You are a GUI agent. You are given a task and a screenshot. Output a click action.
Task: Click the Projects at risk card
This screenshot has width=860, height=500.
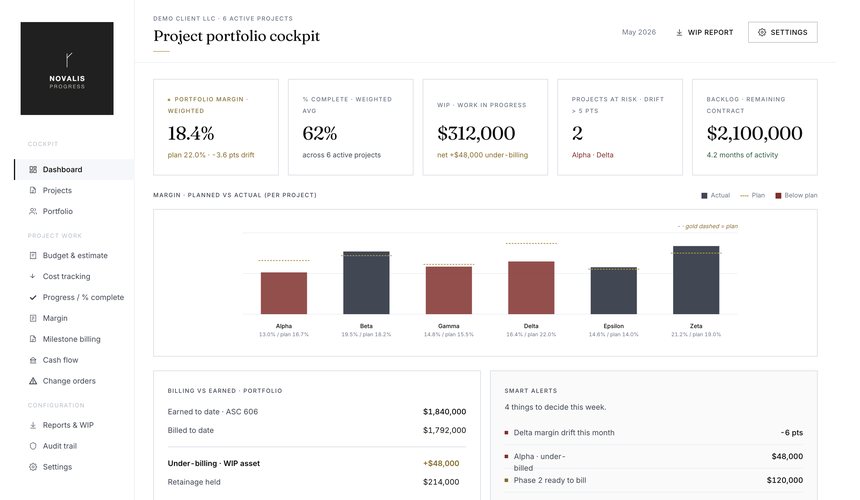(620, 127)
